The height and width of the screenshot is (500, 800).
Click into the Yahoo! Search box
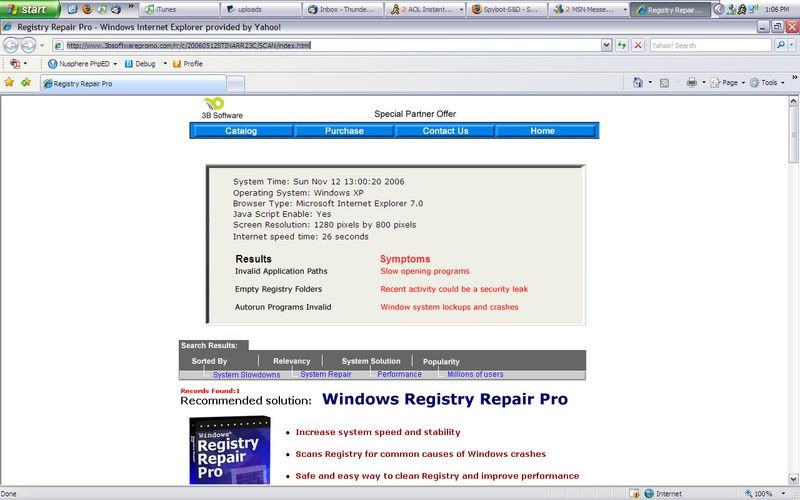[710, 45]
